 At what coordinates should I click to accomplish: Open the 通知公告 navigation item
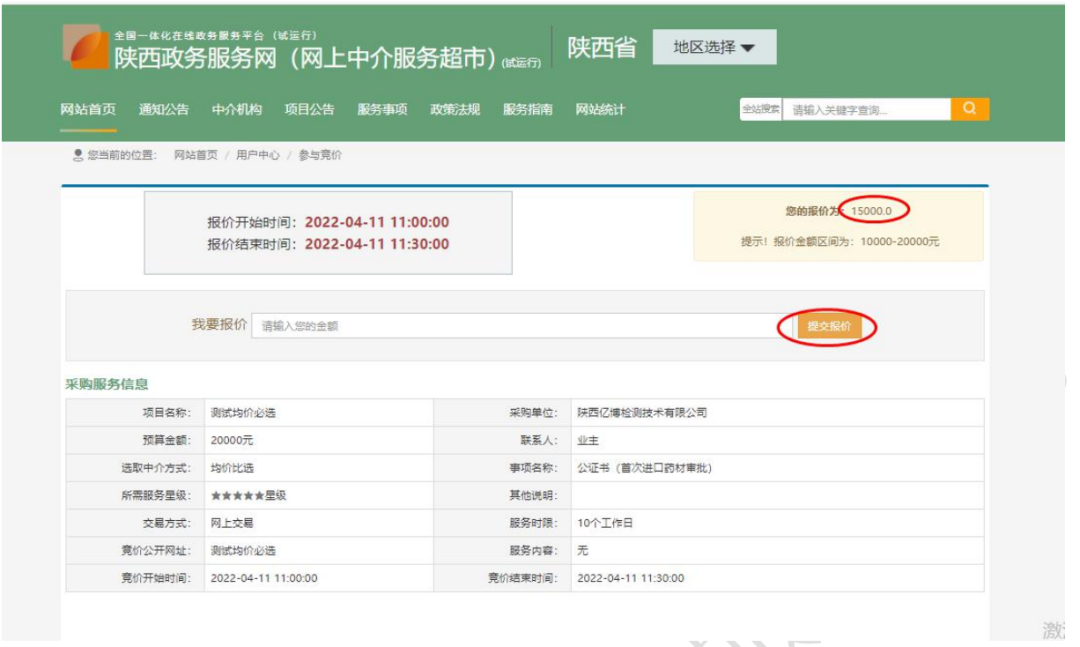click(163, 109)
